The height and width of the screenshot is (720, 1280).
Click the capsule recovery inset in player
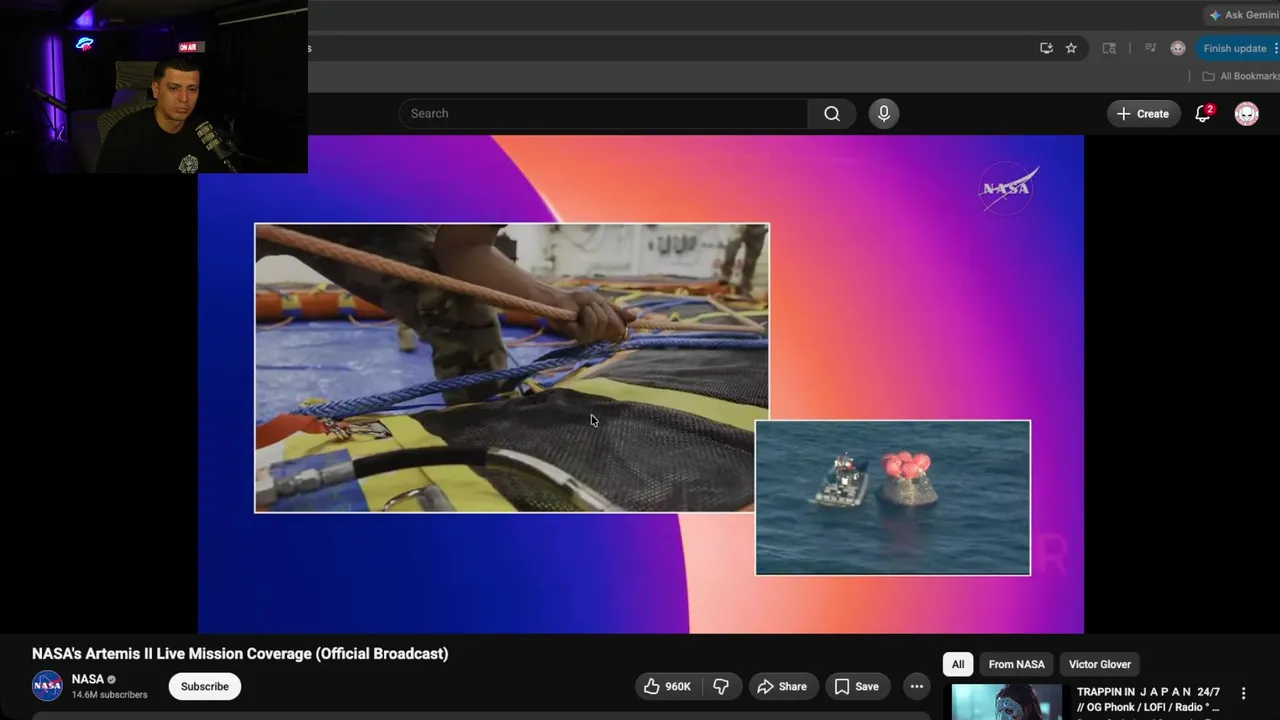click(x=893, y=497)
